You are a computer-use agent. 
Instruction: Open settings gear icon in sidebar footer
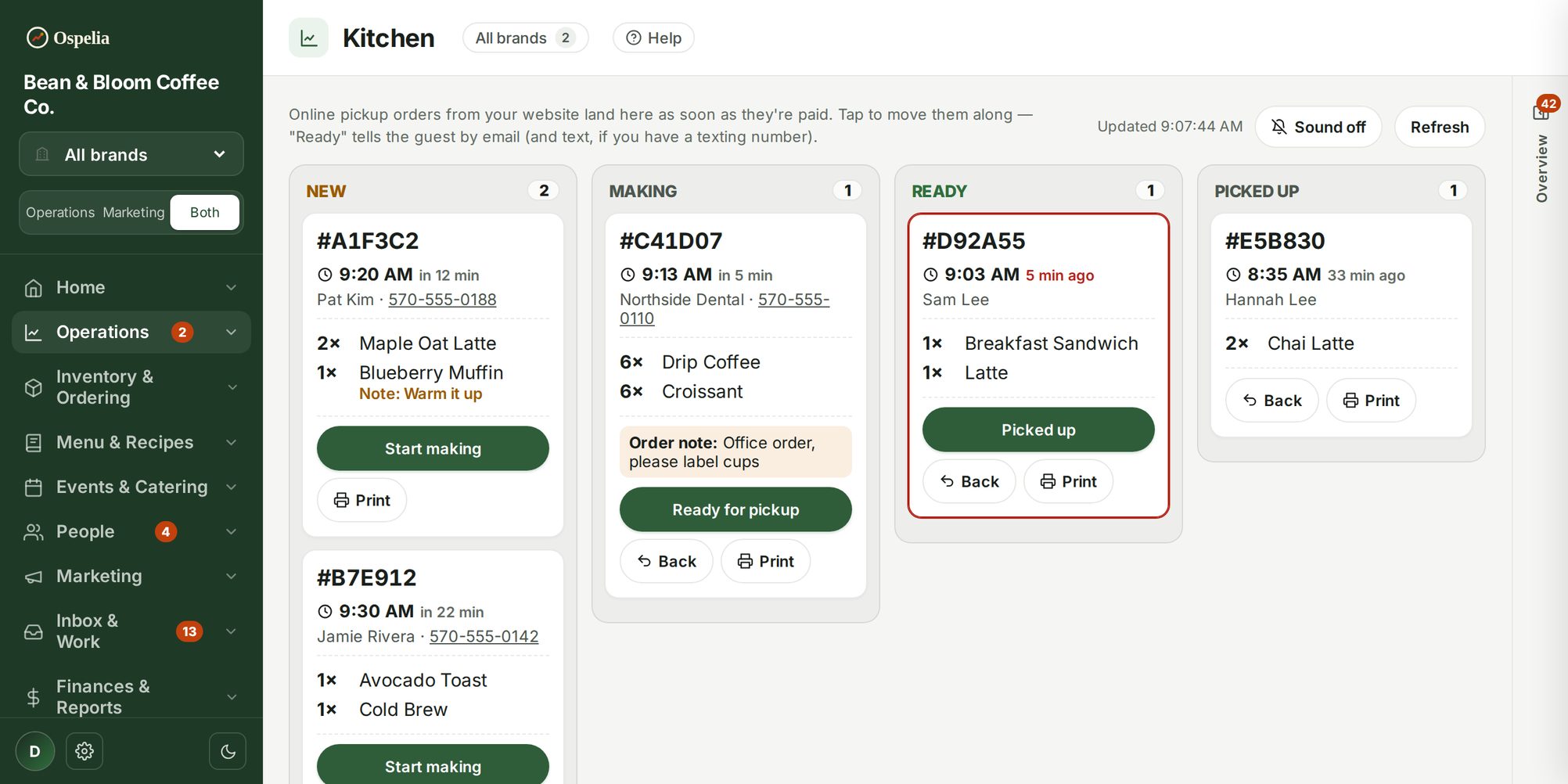click(x=85, y=751)
